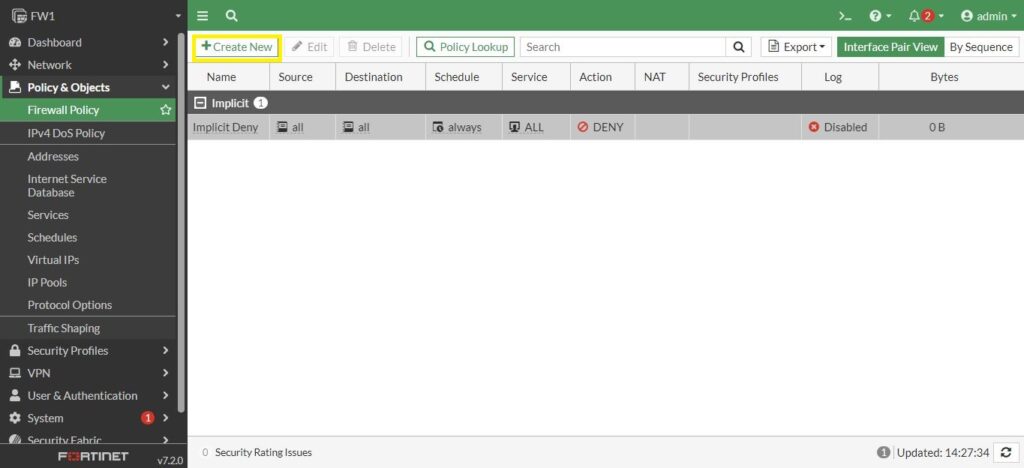
Task: Open the Export dropdown
Action: (x=796, y=47)
